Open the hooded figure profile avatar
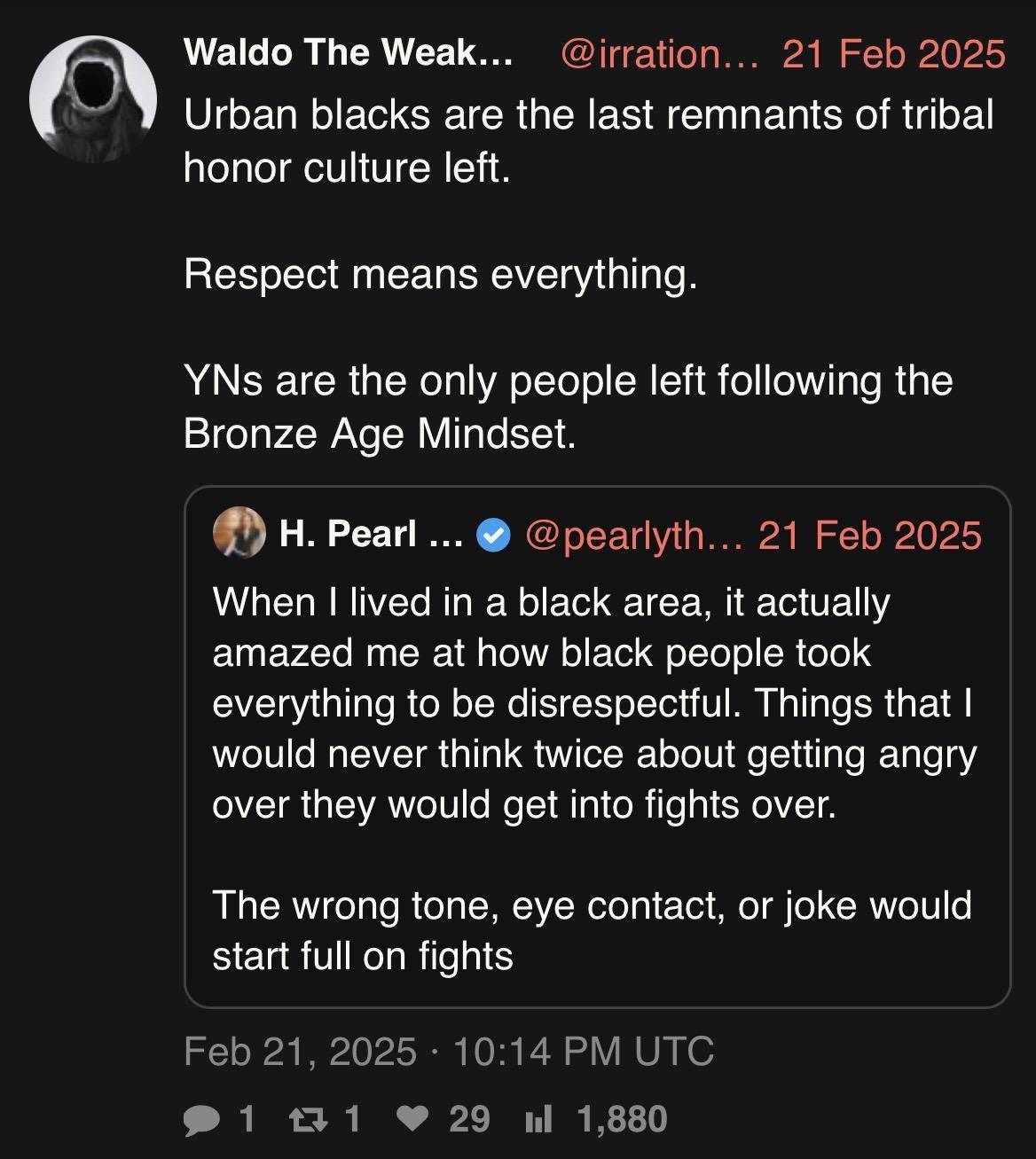 92,98
